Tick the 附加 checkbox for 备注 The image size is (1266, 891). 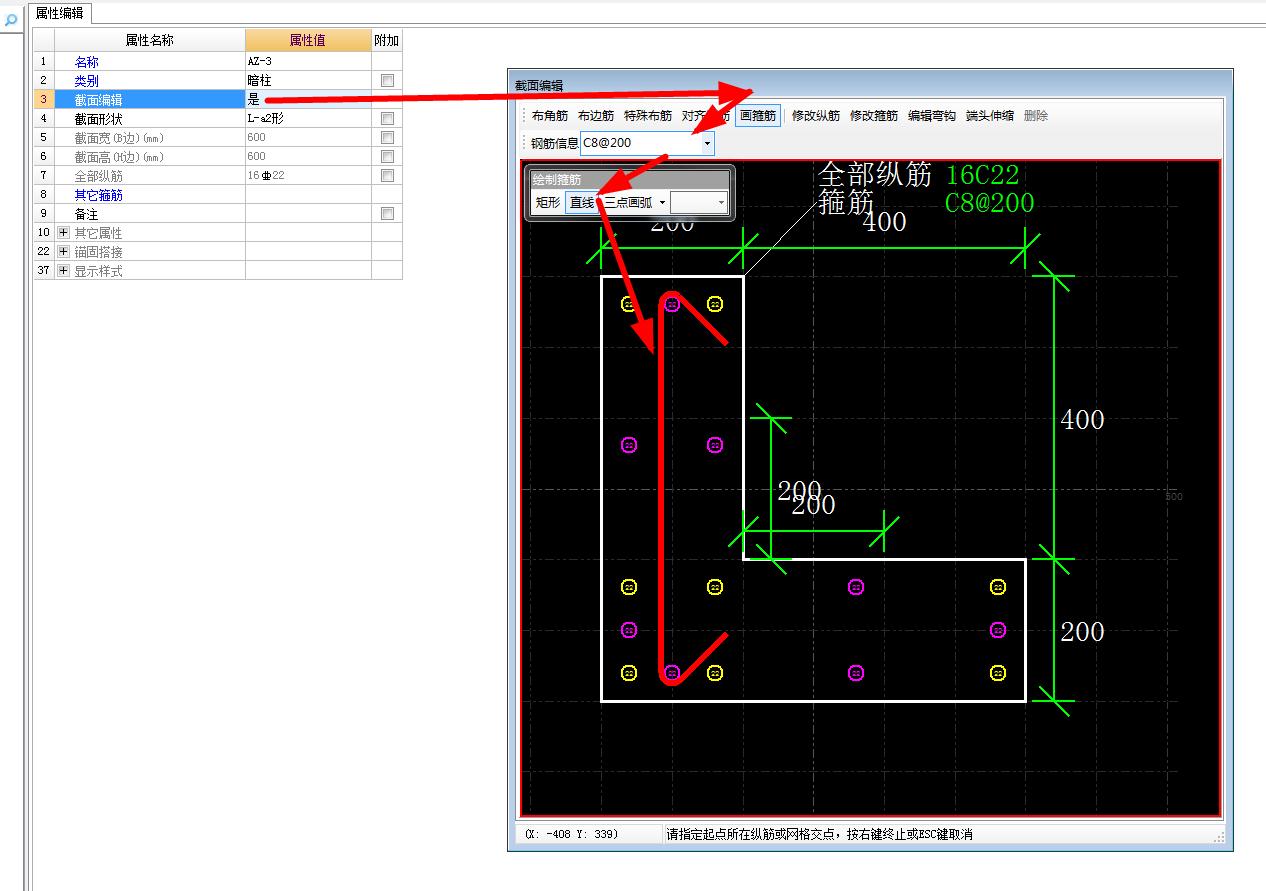point(387,213)
